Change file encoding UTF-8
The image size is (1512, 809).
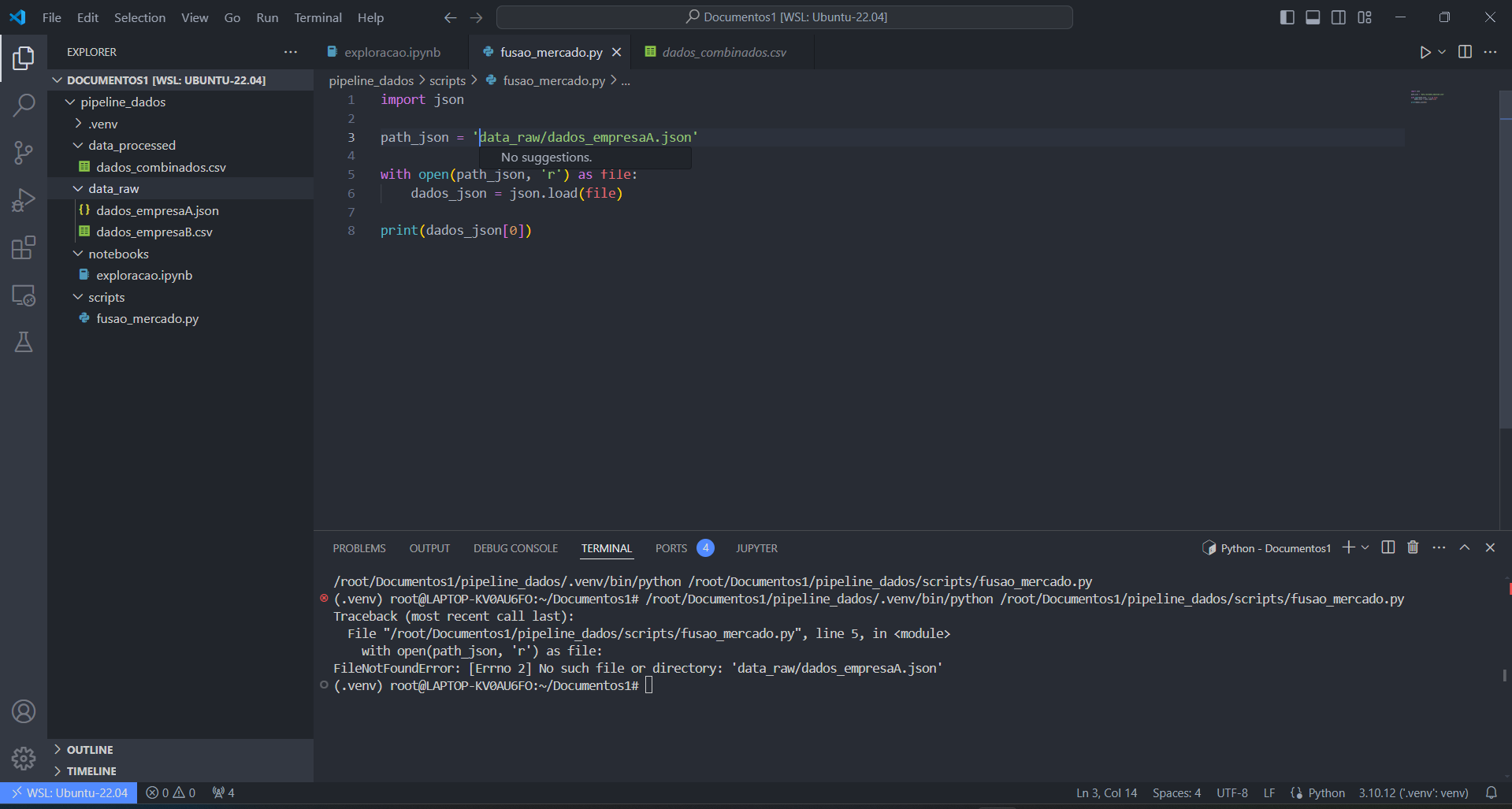click(1232, 792)
